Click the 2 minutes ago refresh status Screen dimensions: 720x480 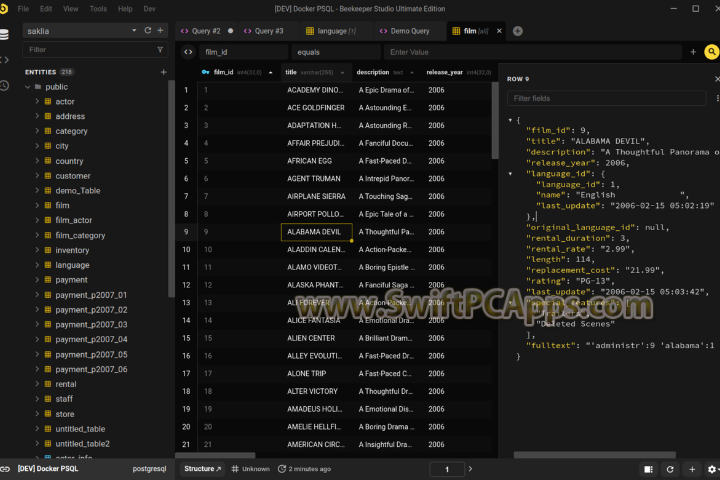[x=304, y=469]
